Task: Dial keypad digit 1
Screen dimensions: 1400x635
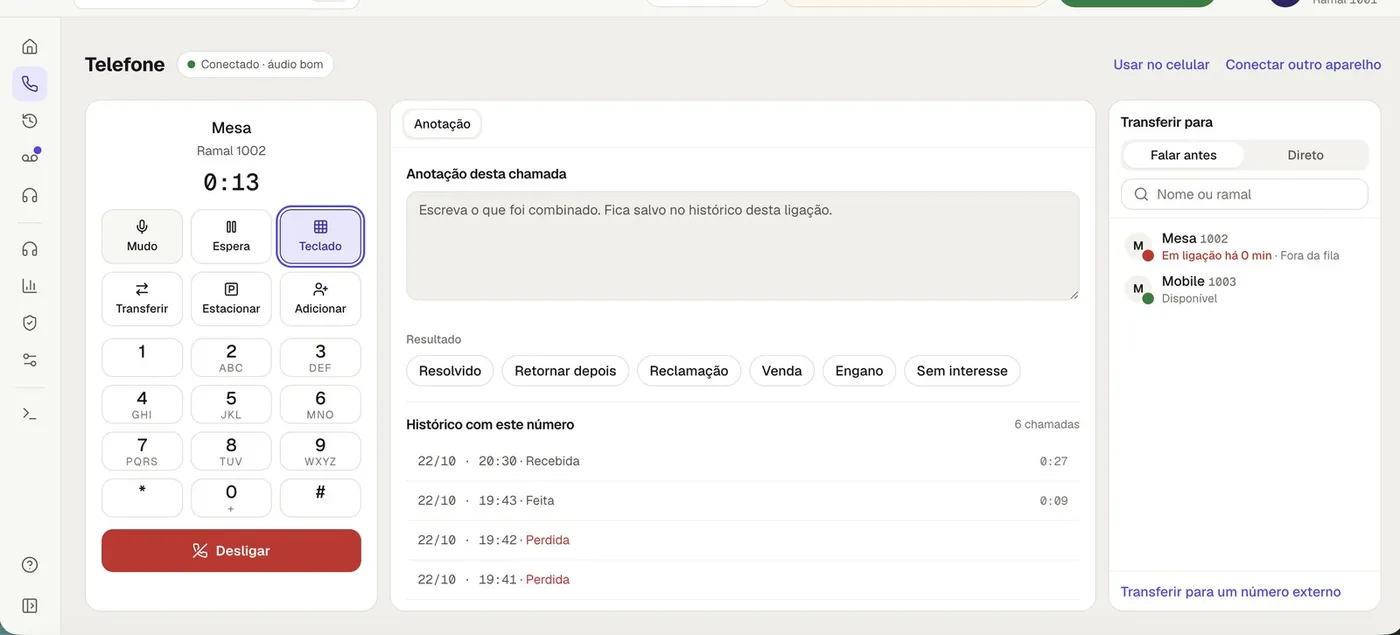Action: click(142, 358)
